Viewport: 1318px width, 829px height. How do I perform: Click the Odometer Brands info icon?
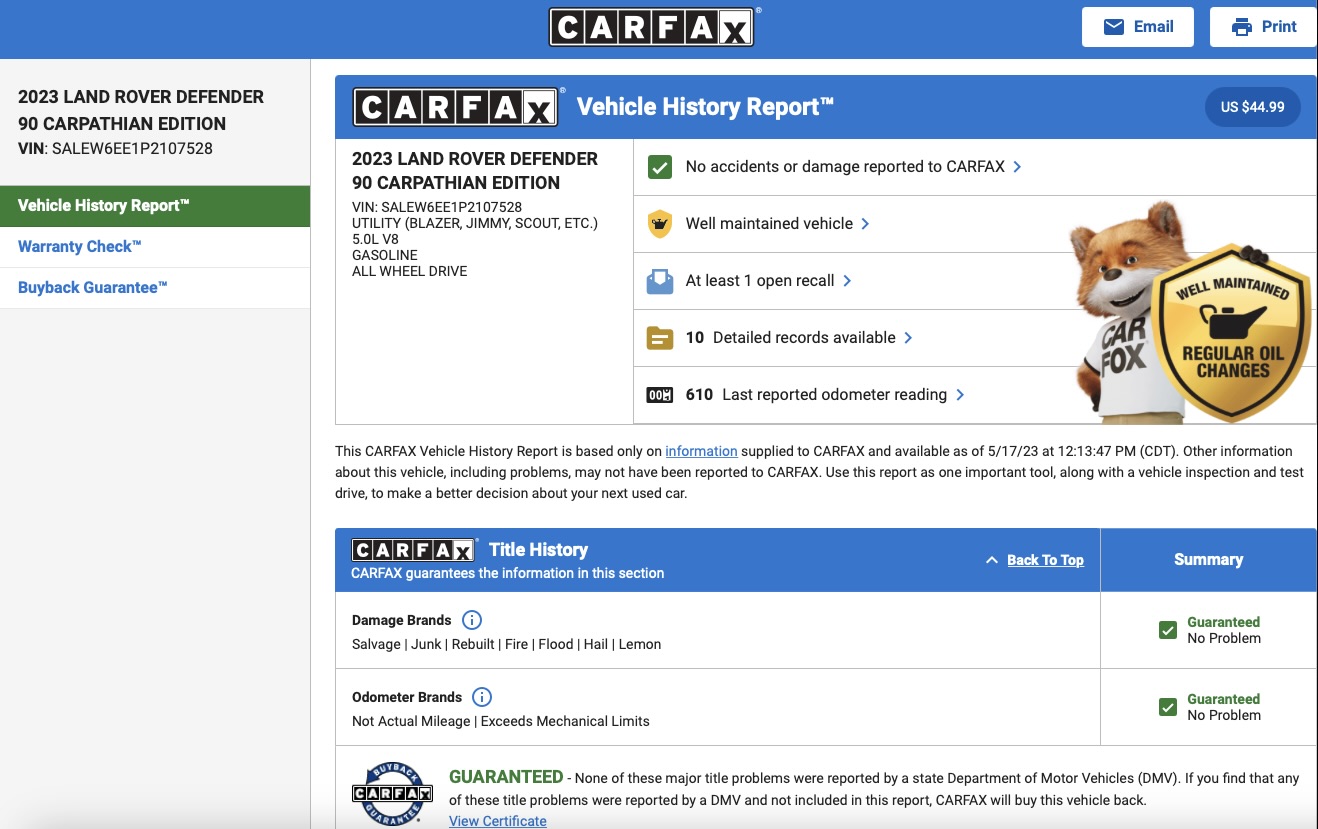482,697
